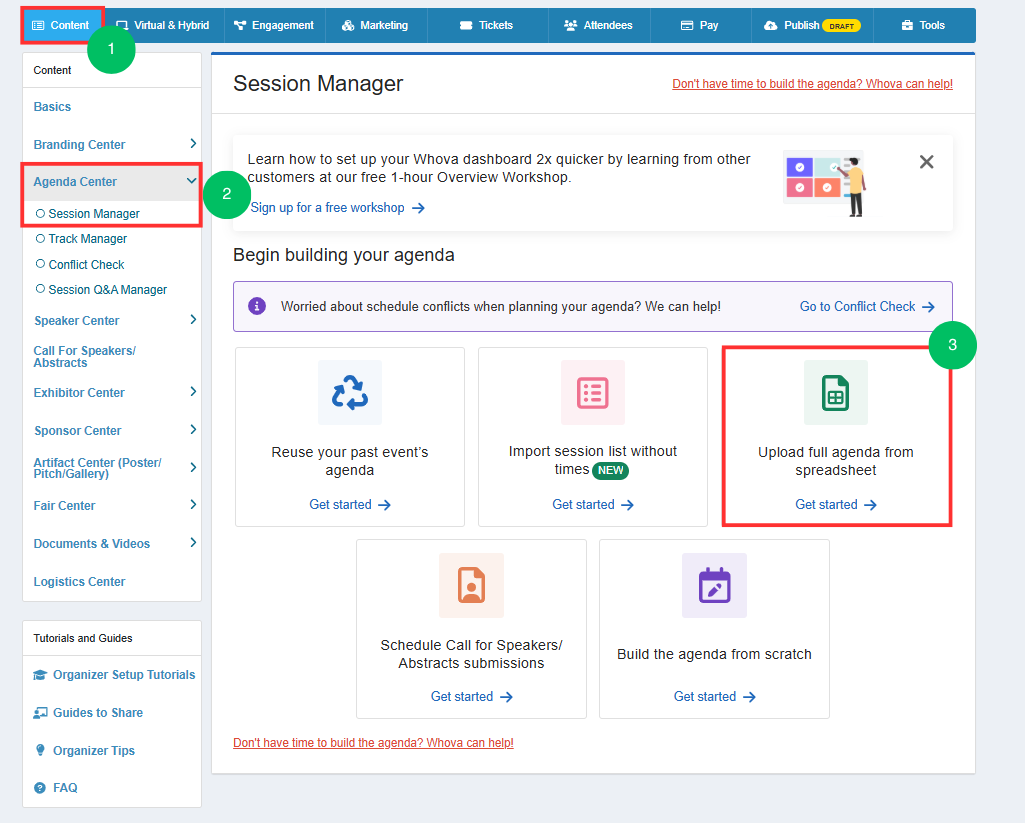Click the yellow DRAFT status badge

coord(841,26)
